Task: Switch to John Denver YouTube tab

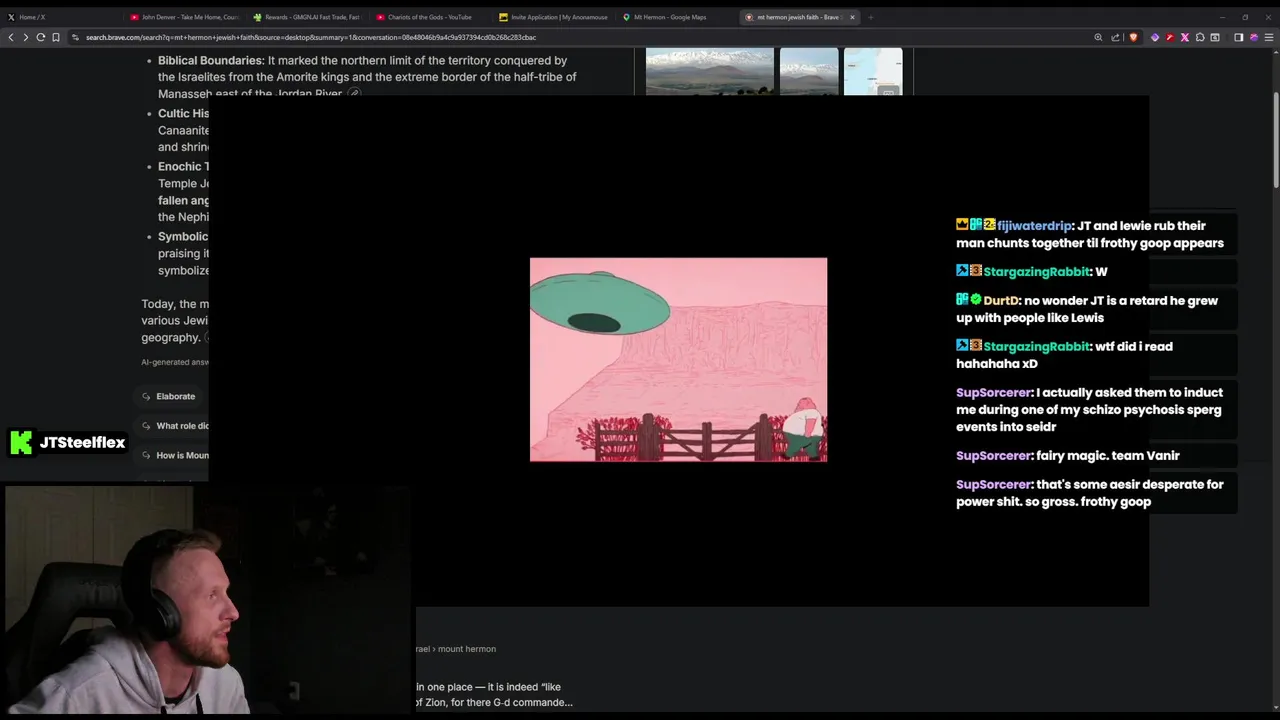Action: pos(184,17)
